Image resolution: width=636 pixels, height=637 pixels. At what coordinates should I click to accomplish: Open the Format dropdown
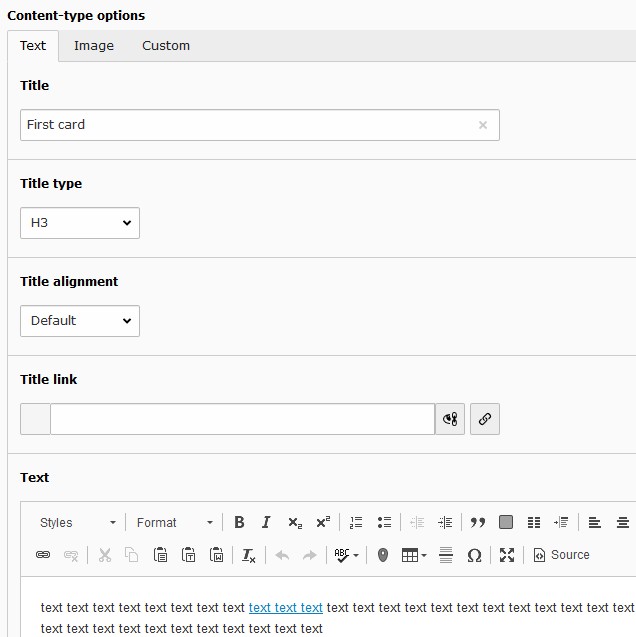(x=175, y=522)
